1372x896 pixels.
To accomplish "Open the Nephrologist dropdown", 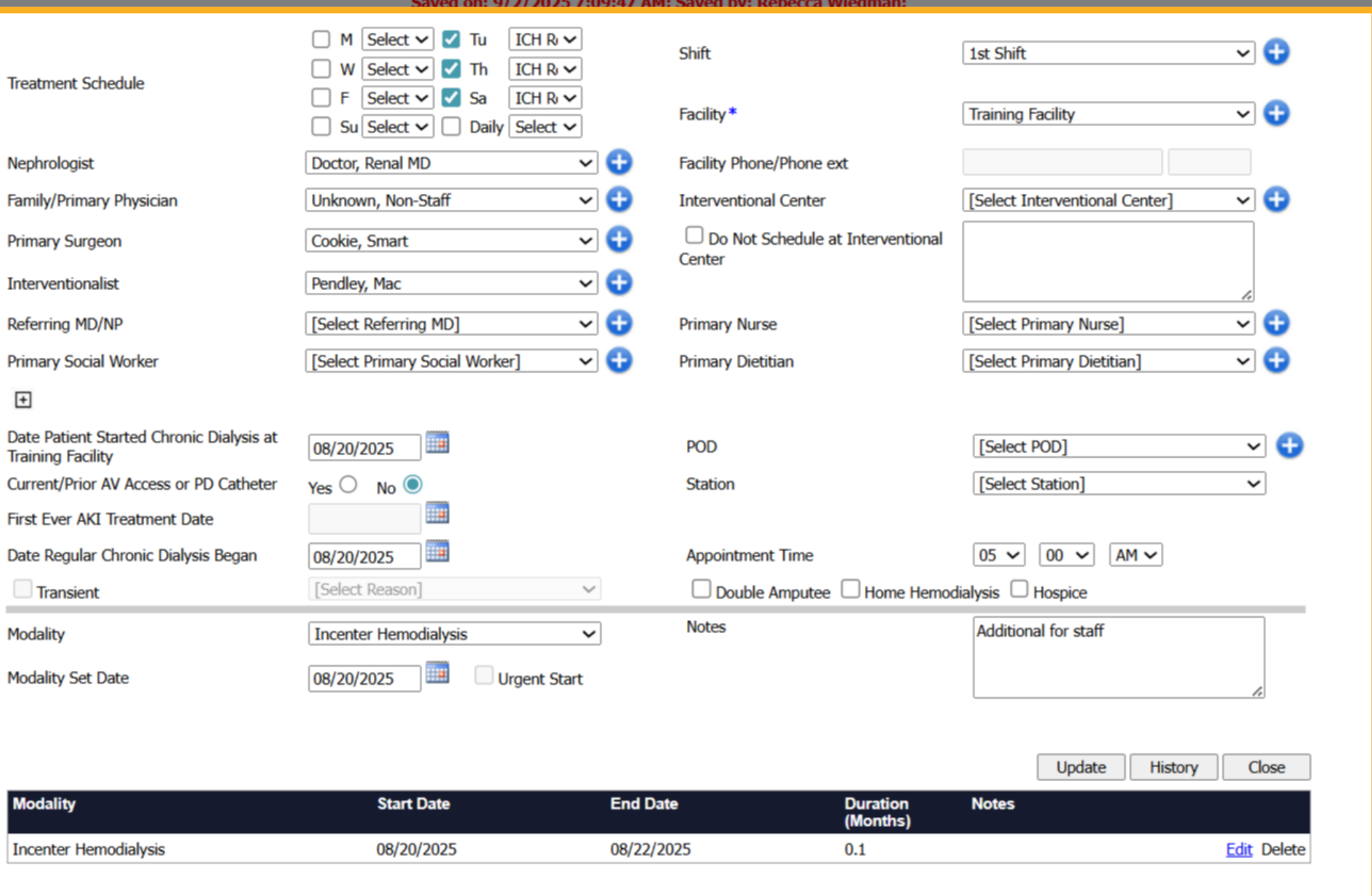I will (x=451, y=163).
